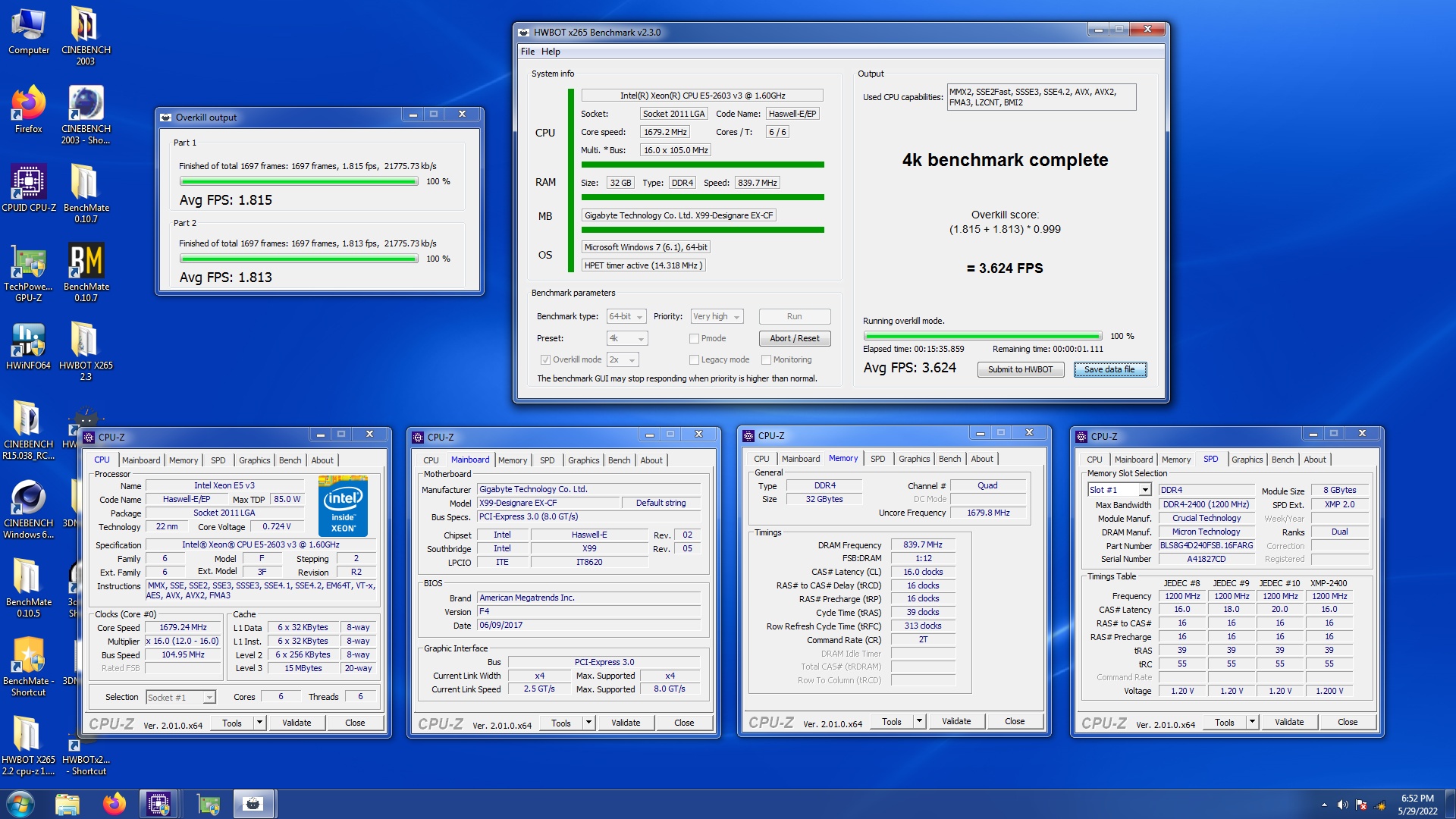The height and width of the screenshot is (819, 1456).
Task: Click the Intel Xeon inside logo
Action: click(x=343, y=506)
